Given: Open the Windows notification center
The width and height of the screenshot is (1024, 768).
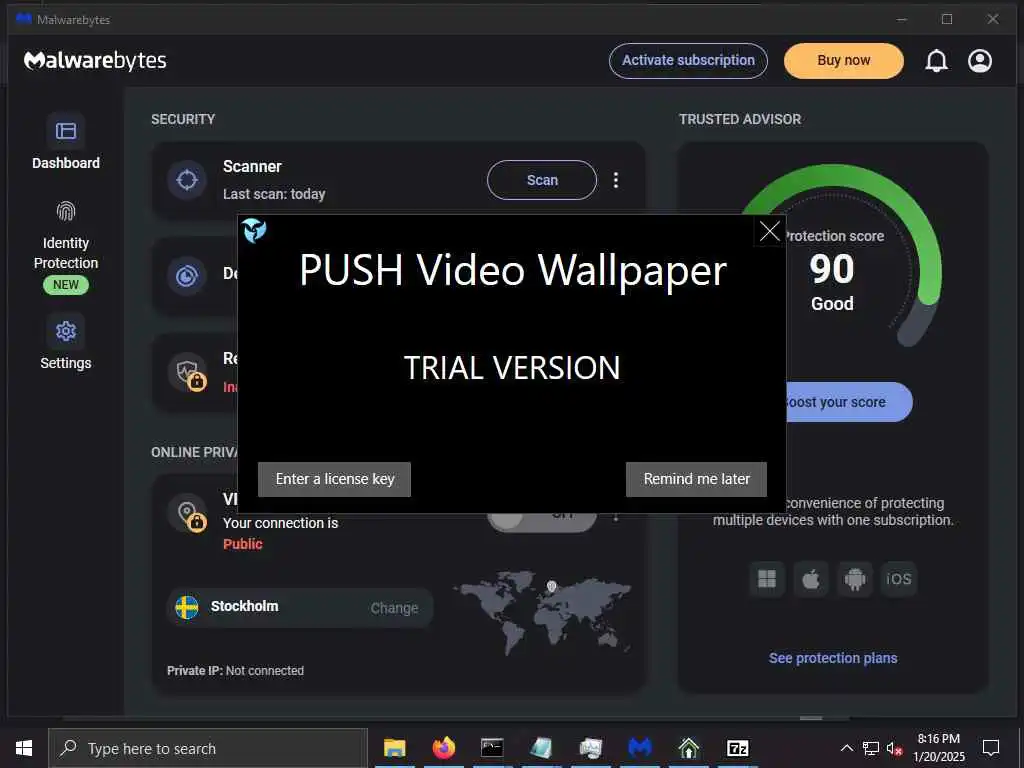Looking at the screenshot, I should coord(991,748).
